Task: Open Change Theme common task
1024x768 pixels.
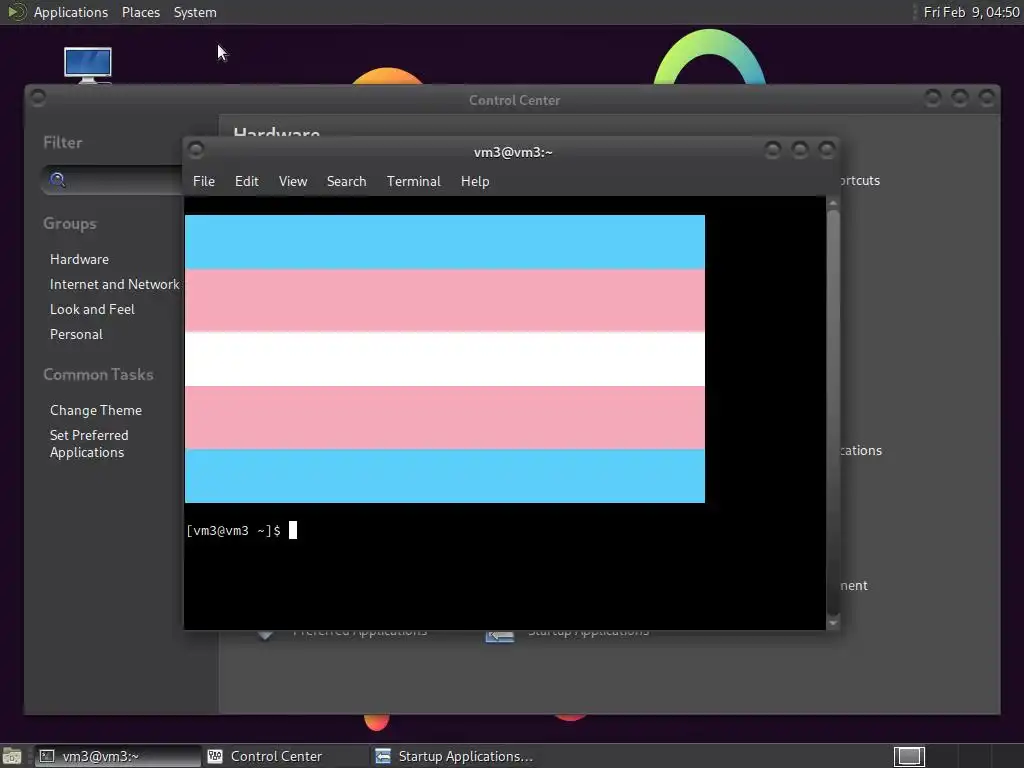Action: 95,410
